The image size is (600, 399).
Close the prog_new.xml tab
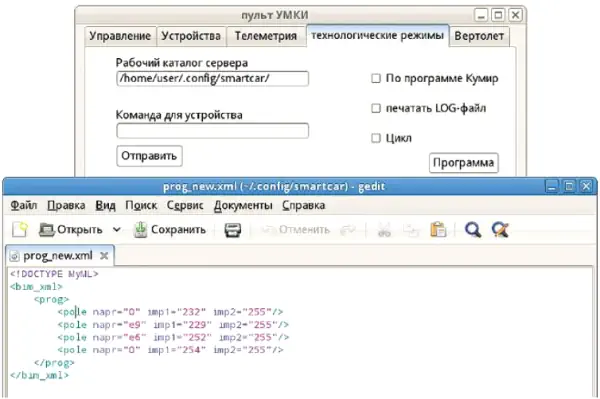point(104,256)
